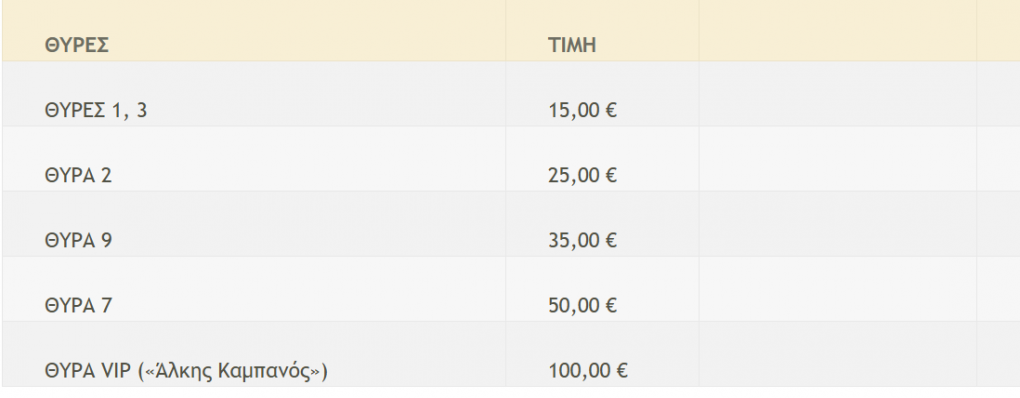Click the 25,00 € price cell

(x=582, y=176)
